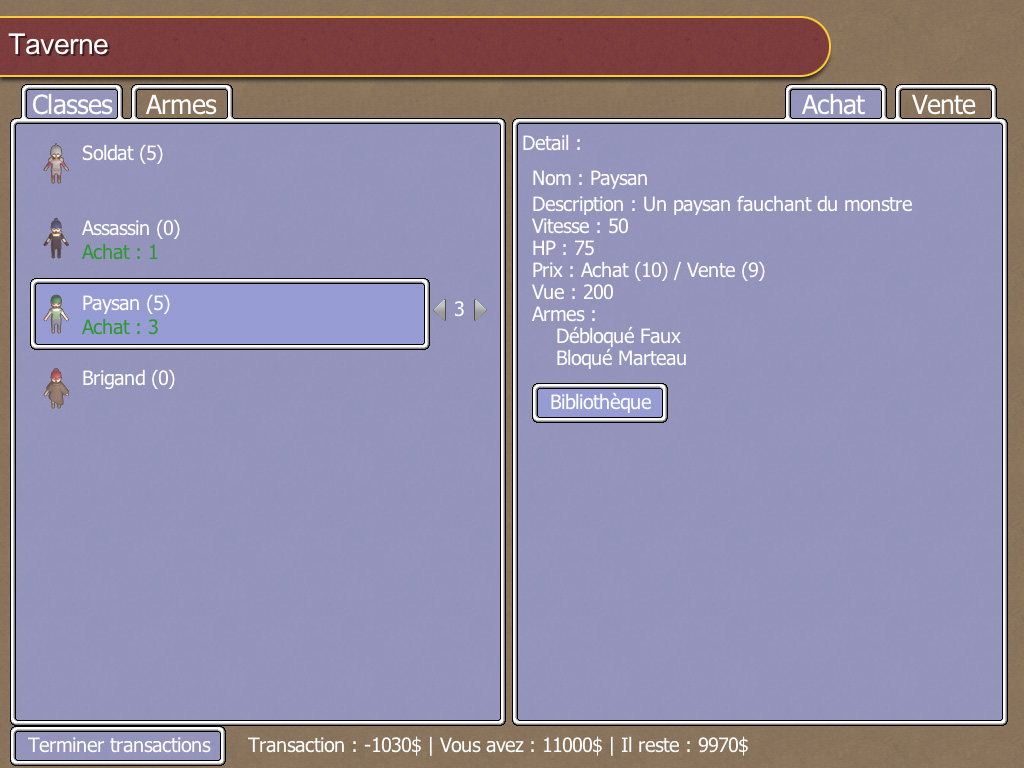Increase Paysan quantity with right arrow
Screen dimensions: 1024x768
click(x=480, y=310)
